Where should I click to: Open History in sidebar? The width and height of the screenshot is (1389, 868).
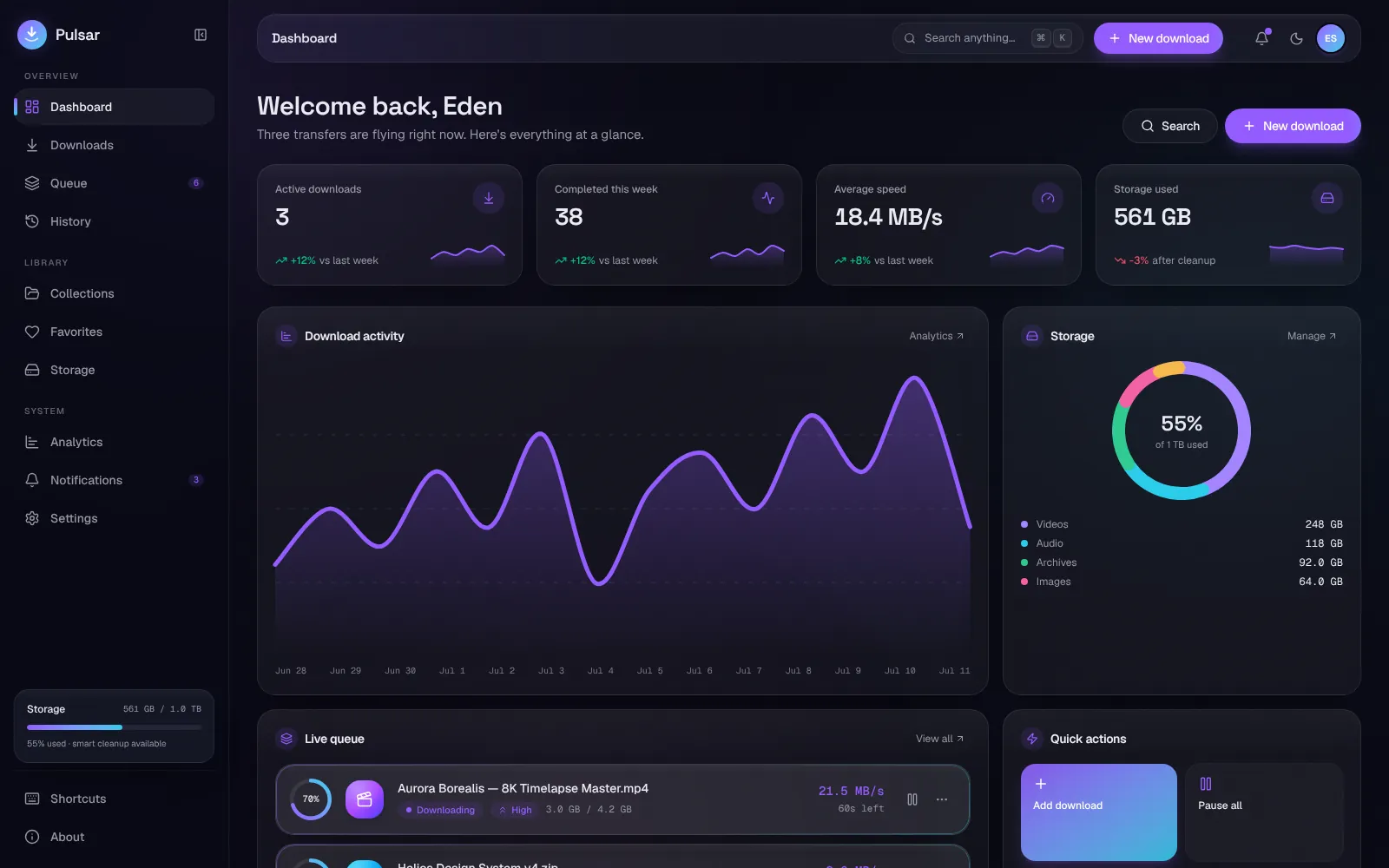(x=115, y=221)
